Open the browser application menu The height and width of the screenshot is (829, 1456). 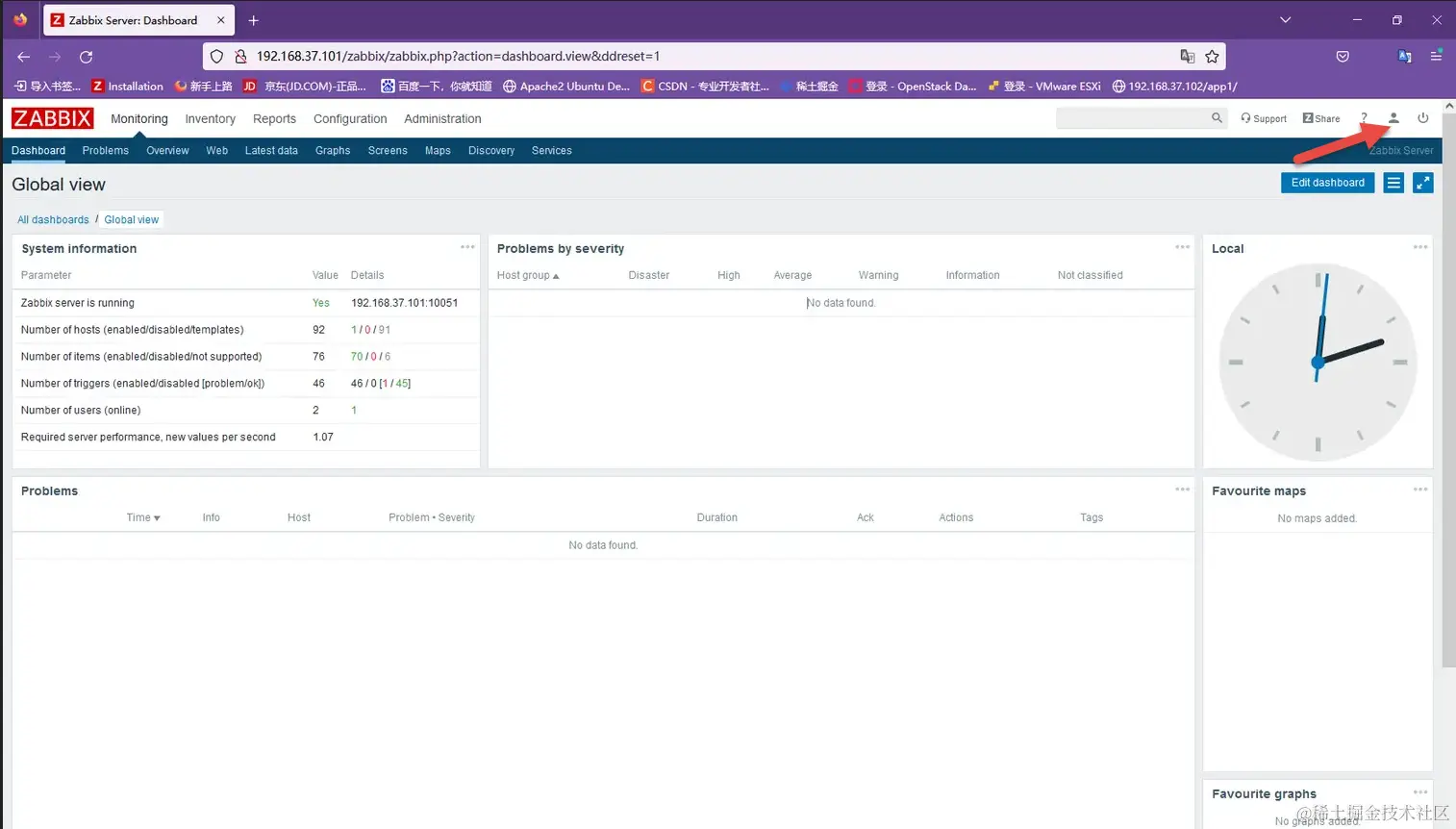1436,57
